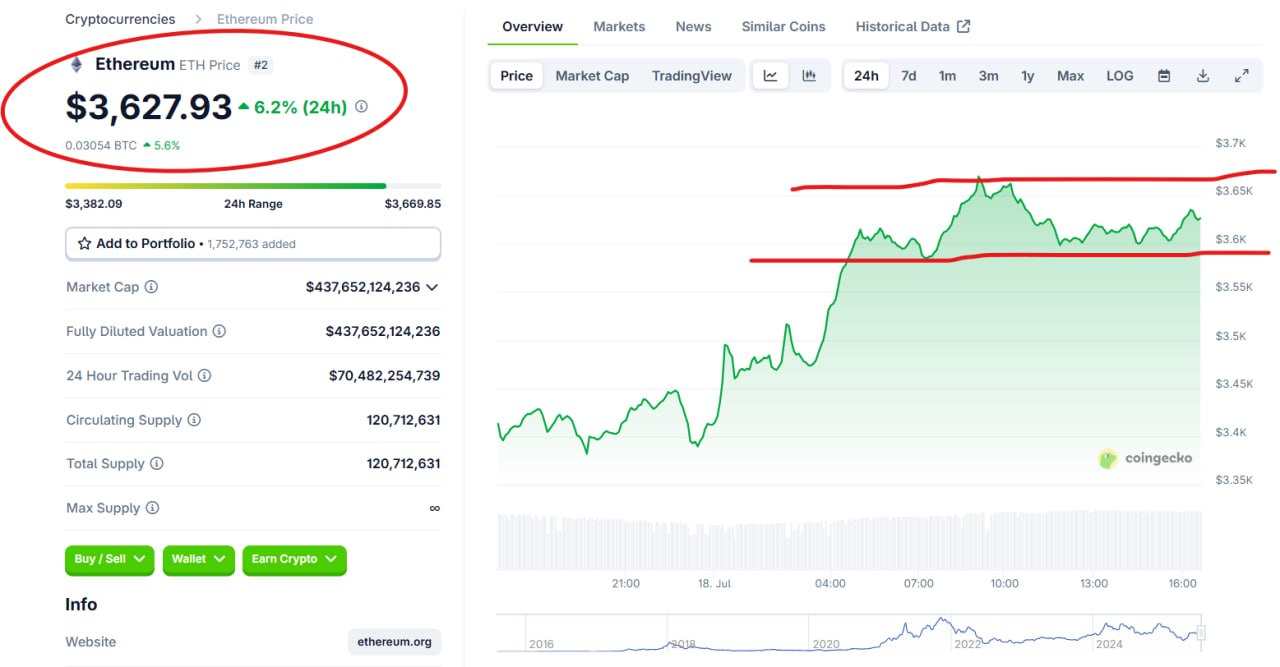
Task: Expand chart to fullscreen
Action: coord(1242,76)
